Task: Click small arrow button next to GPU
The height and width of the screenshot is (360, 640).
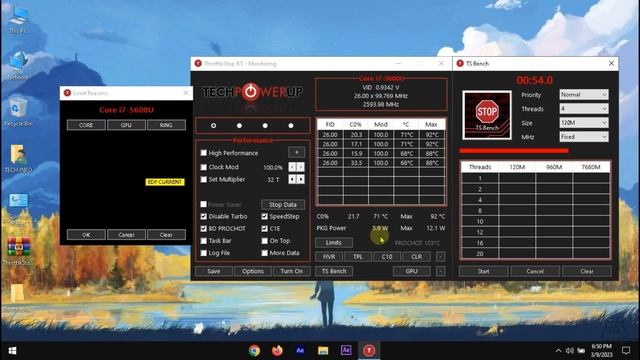Action: [x=440, y=271]
